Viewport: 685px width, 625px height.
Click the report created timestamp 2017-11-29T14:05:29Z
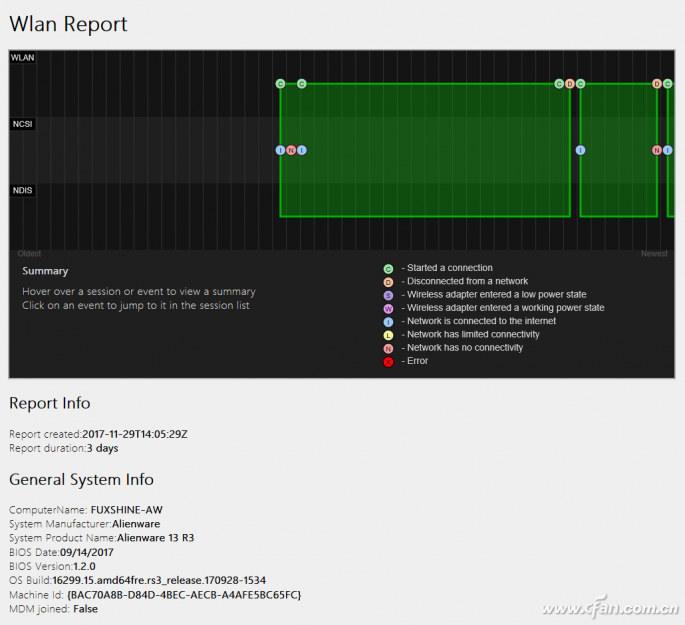(x=135, y=434)
